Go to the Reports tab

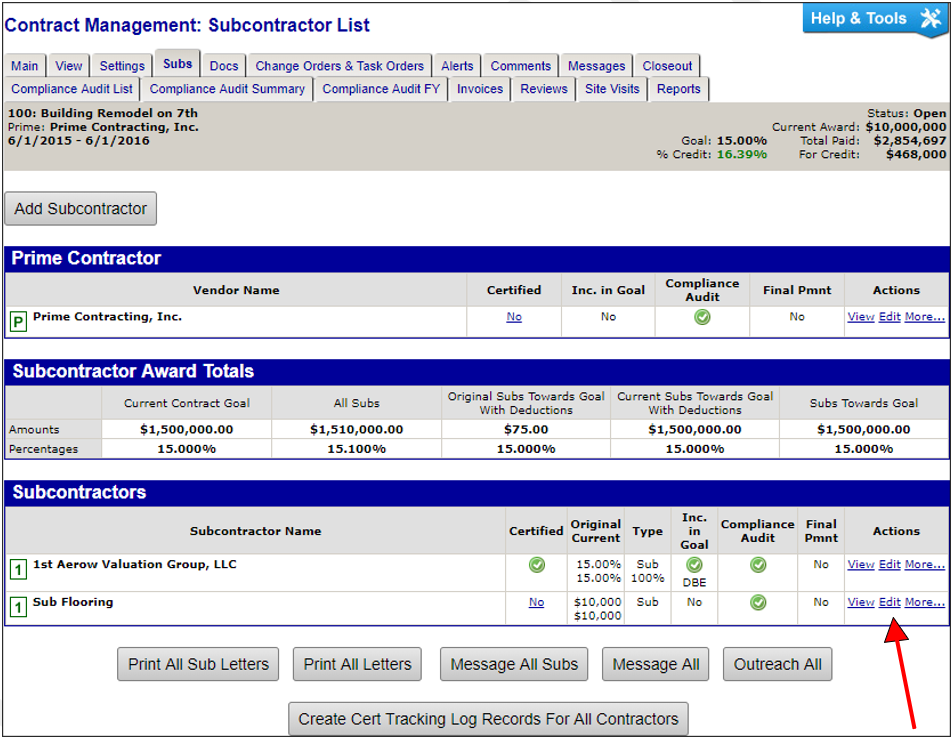[678, 89]
